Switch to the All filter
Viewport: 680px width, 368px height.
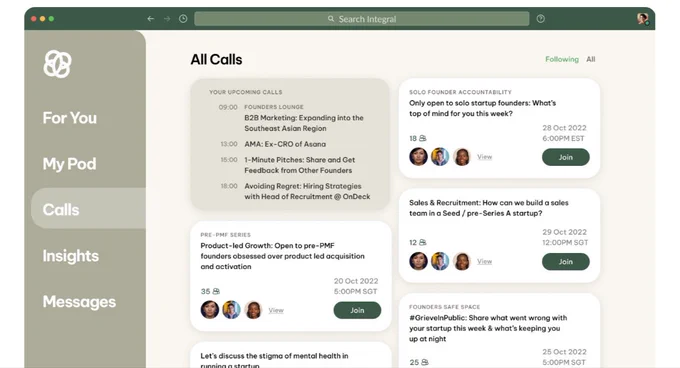[x=591, y=59]
